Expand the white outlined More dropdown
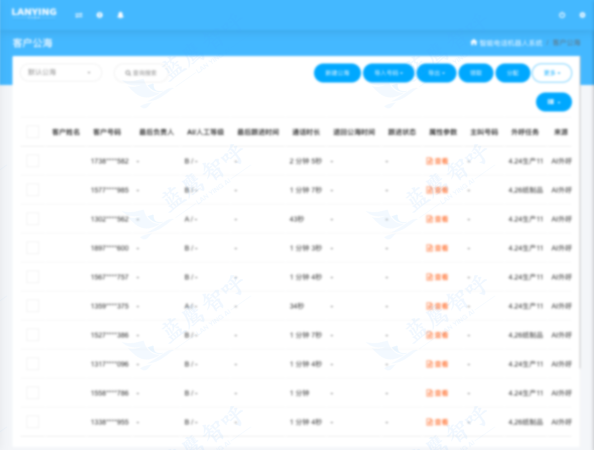Viewport: 594px width, 450px height. [552, 73]
